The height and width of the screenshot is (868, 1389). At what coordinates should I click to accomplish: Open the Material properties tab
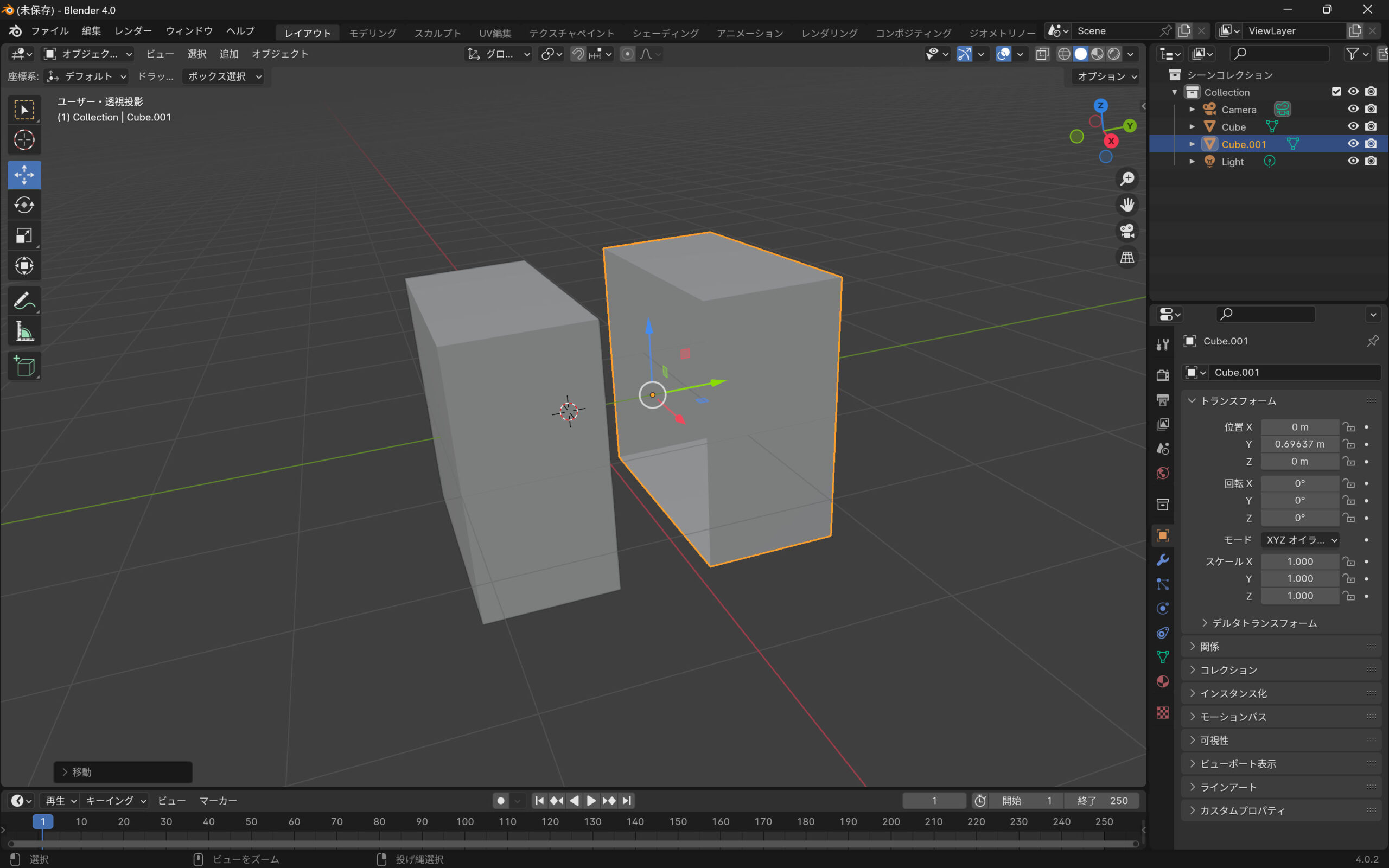(1163, 681)
